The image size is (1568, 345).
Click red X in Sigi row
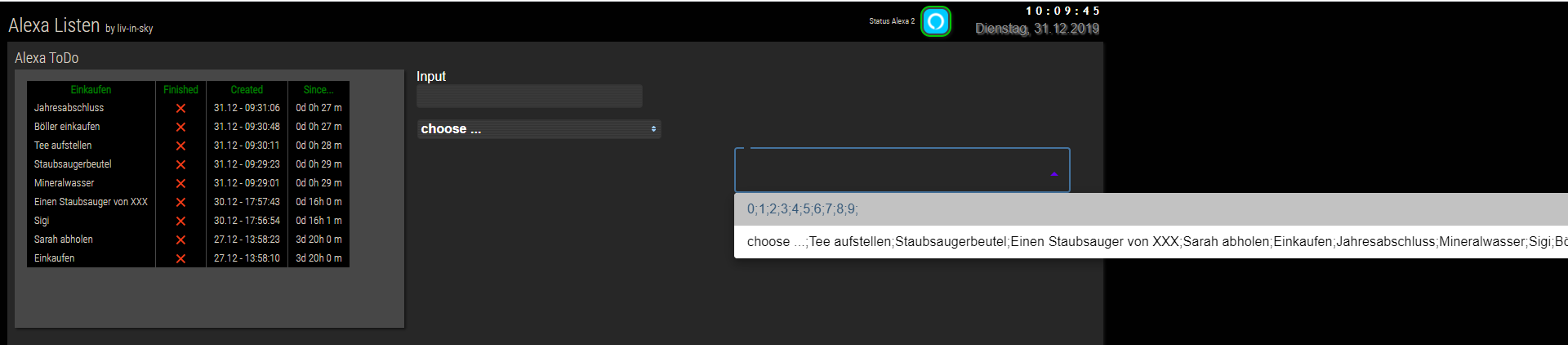[180, 221]
